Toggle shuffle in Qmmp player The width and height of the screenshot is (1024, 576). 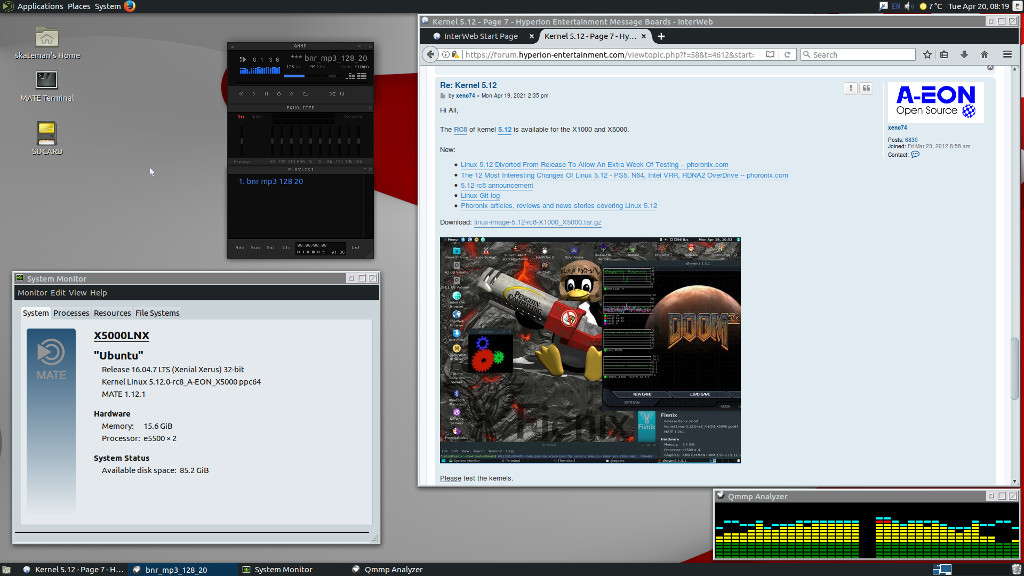[x=332, y=94]
